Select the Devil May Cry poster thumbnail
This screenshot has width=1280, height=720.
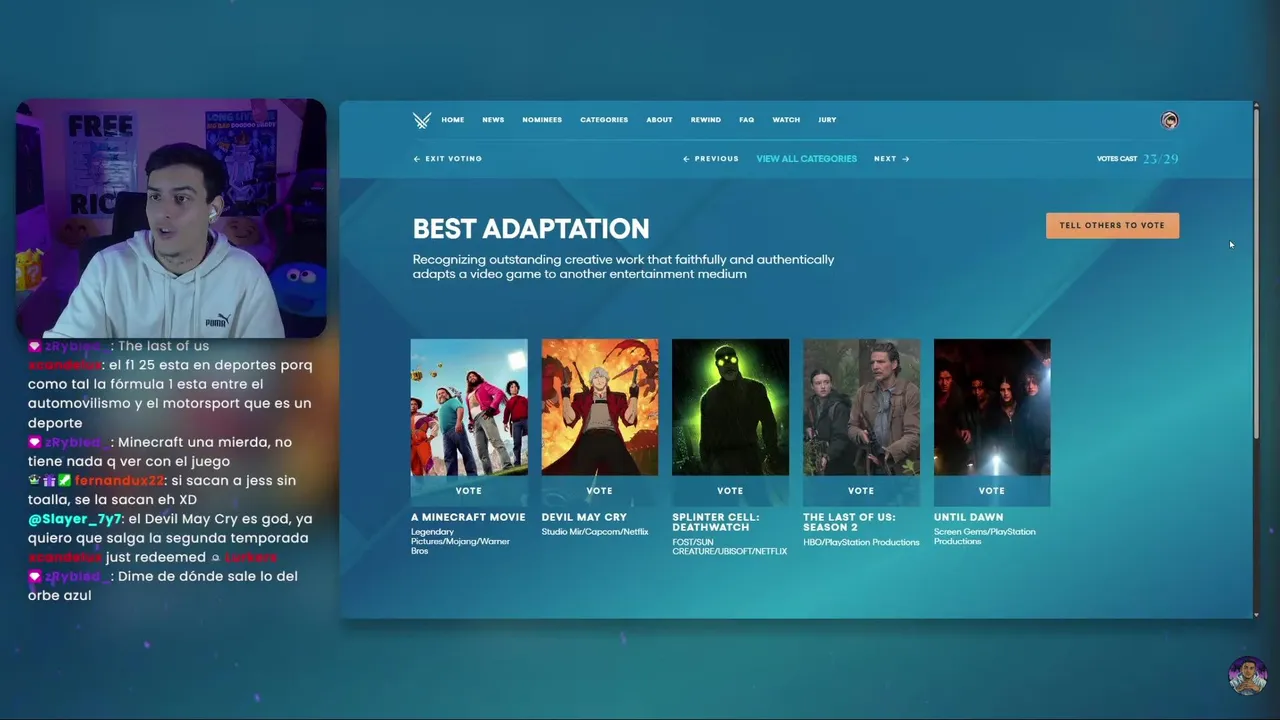[600, 407]
